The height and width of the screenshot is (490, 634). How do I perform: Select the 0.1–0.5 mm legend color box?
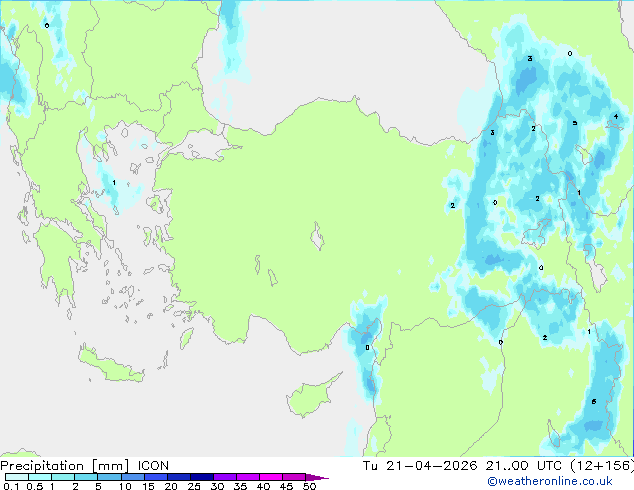click(x=17, y=477)
